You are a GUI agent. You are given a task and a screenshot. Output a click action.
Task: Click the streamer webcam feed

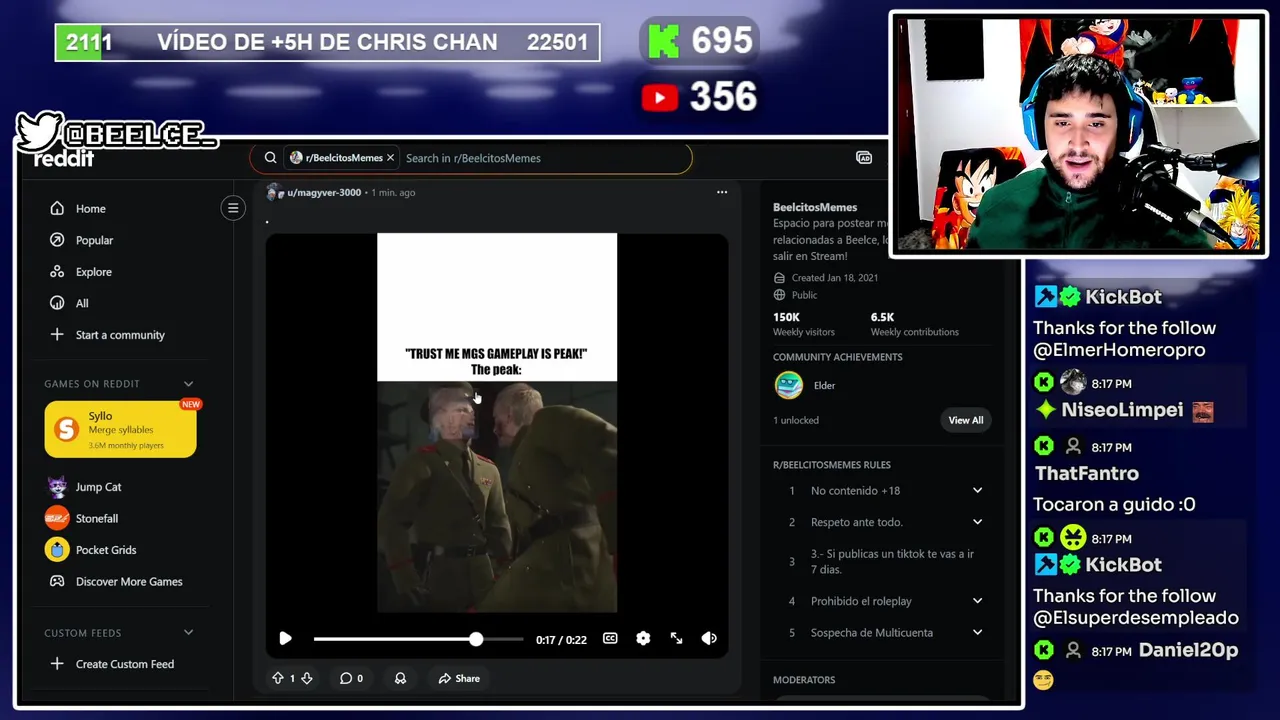click(x=1078, y=134)
